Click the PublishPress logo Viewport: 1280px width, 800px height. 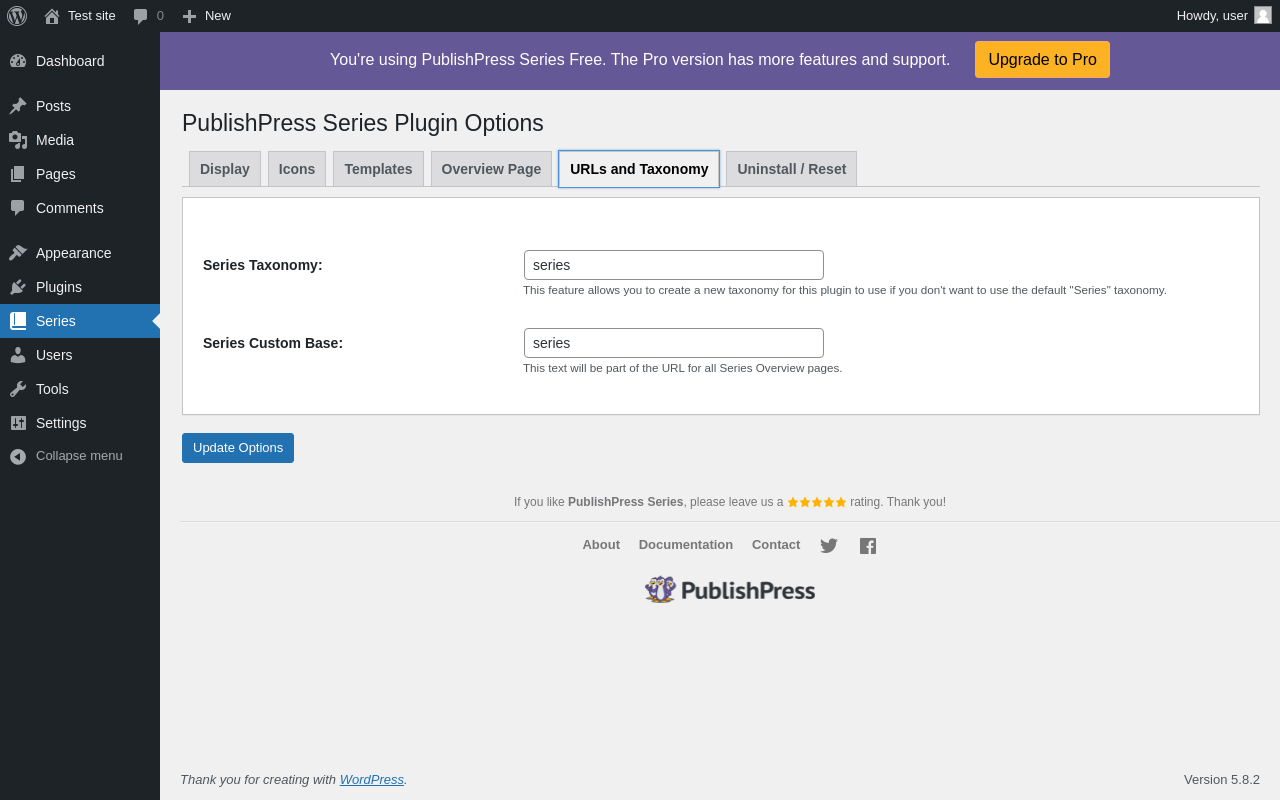click(x=730, y=590)
